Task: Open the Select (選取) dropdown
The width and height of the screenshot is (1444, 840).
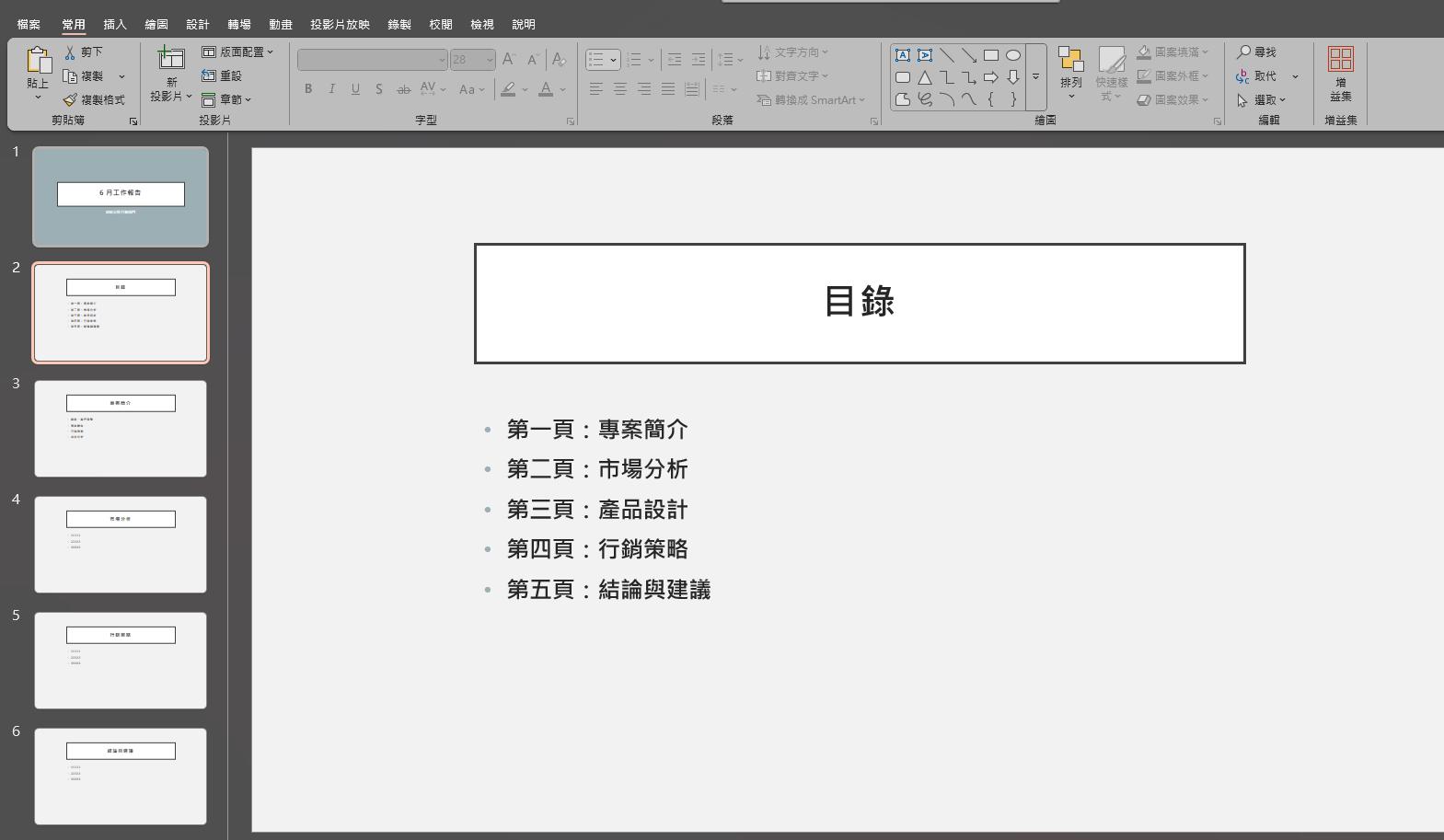Action: click(x=1261, y=99)
